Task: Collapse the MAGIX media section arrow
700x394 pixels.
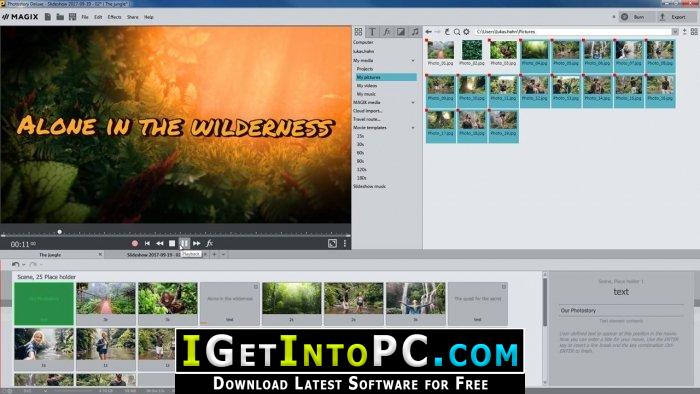Action: click(413, 103)
